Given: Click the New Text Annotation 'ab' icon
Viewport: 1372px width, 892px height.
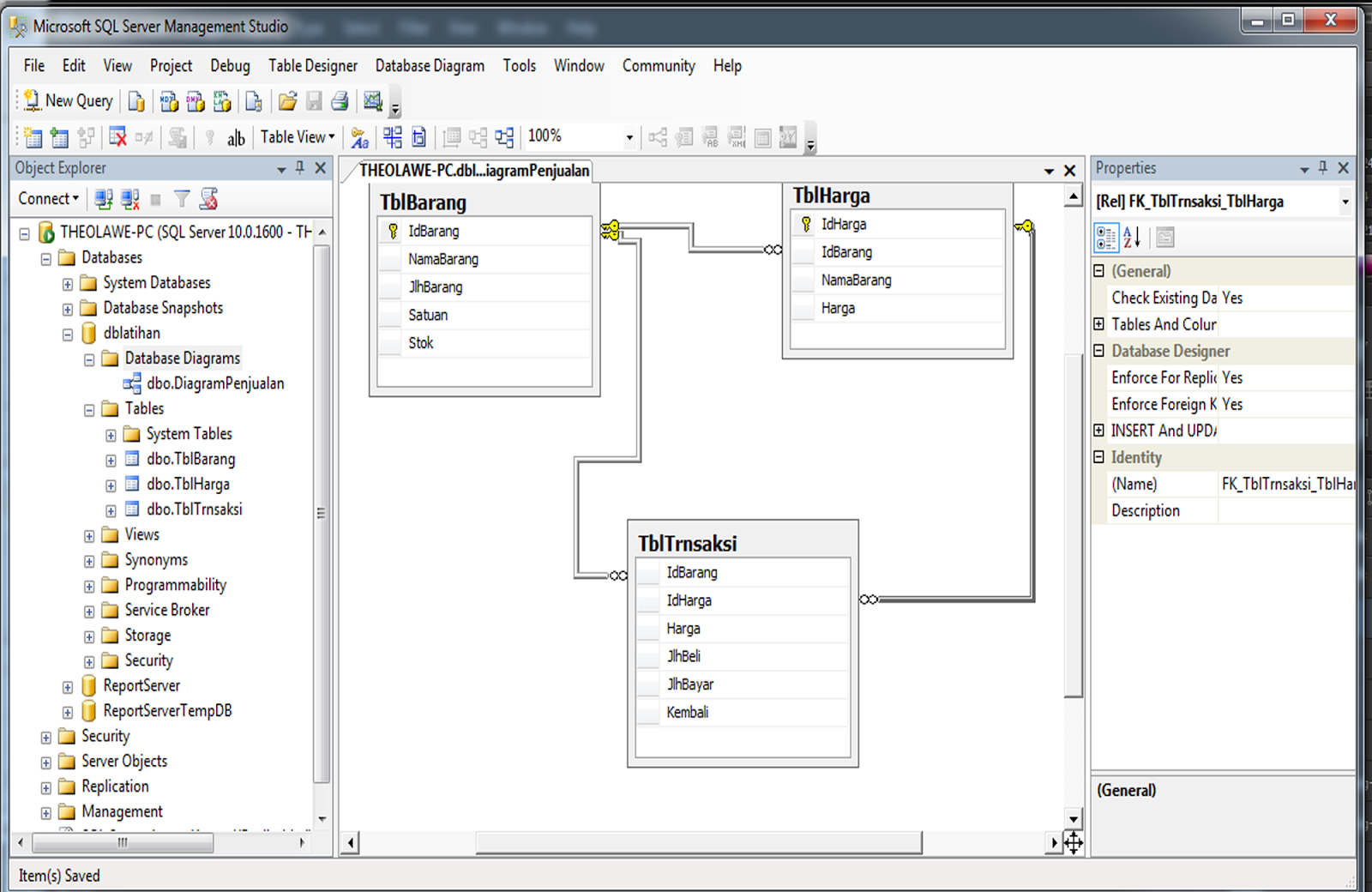Looking at the screenshot, I should (236, 137).
